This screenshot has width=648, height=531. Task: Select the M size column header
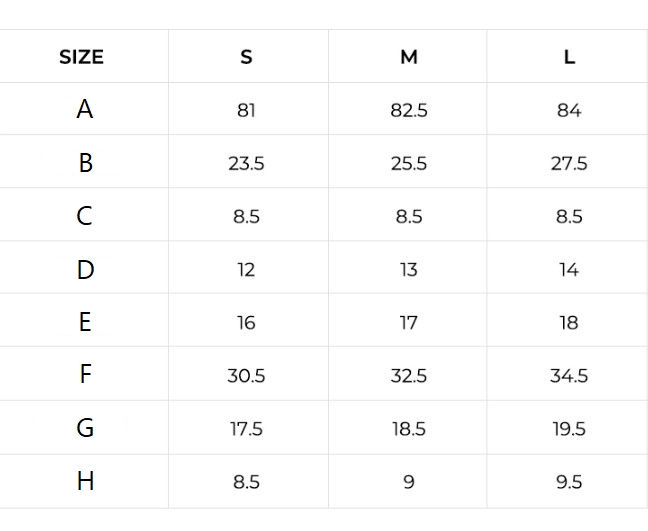pyautogui.click(x=408, y=57)
